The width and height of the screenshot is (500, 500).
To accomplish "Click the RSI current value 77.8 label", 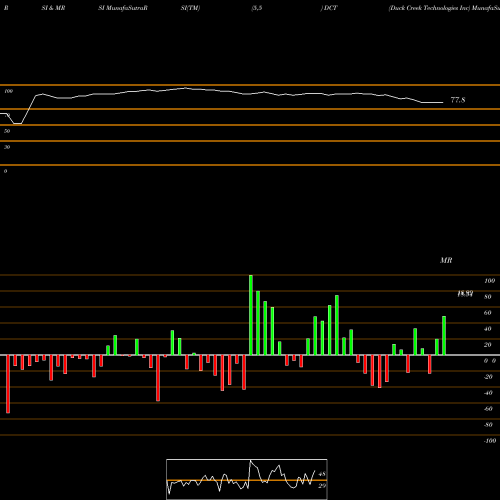I will click(x=458, y=100).
